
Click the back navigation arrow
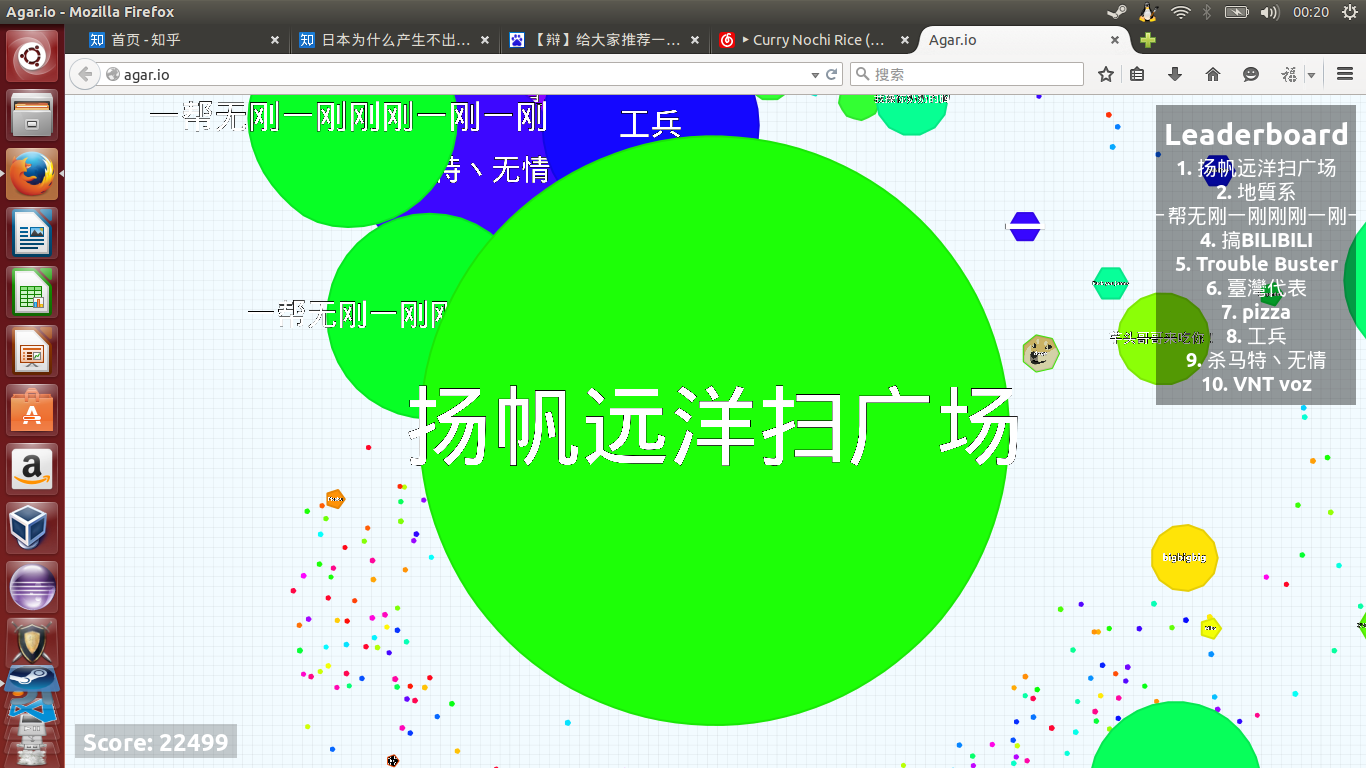85,74
